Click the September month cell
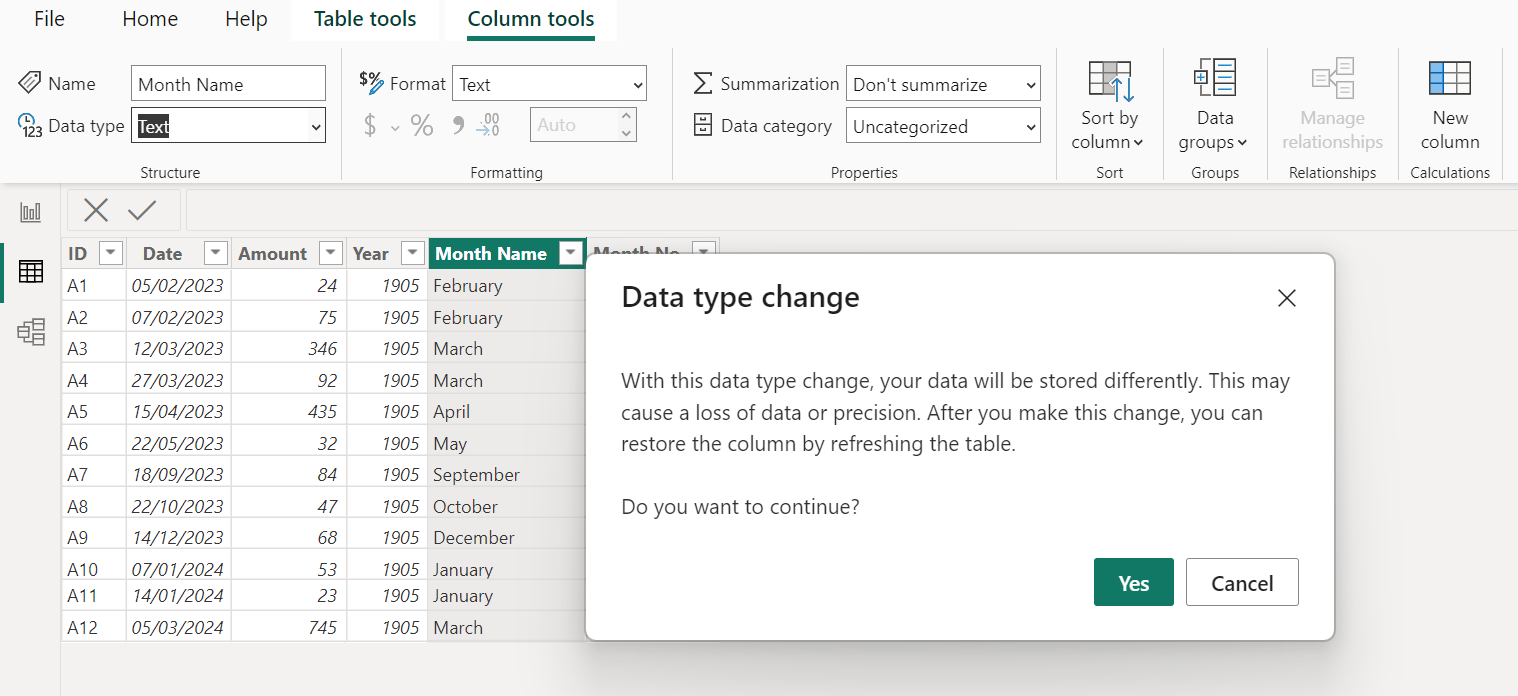The width and height of the screenshot is (1518, 696). click(x=506, y=475)
